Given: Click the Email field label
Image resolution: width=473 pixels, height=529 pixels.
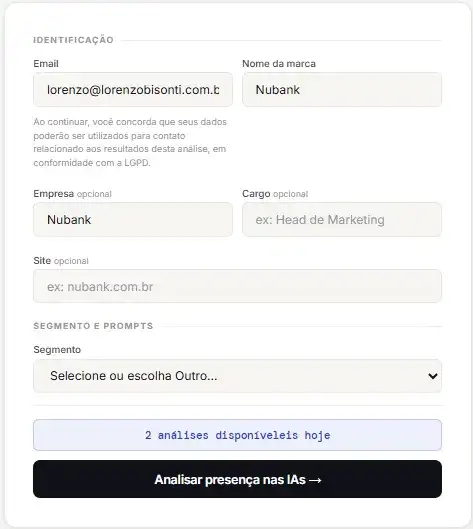Looking at the screenshot, I should point(46,63).
